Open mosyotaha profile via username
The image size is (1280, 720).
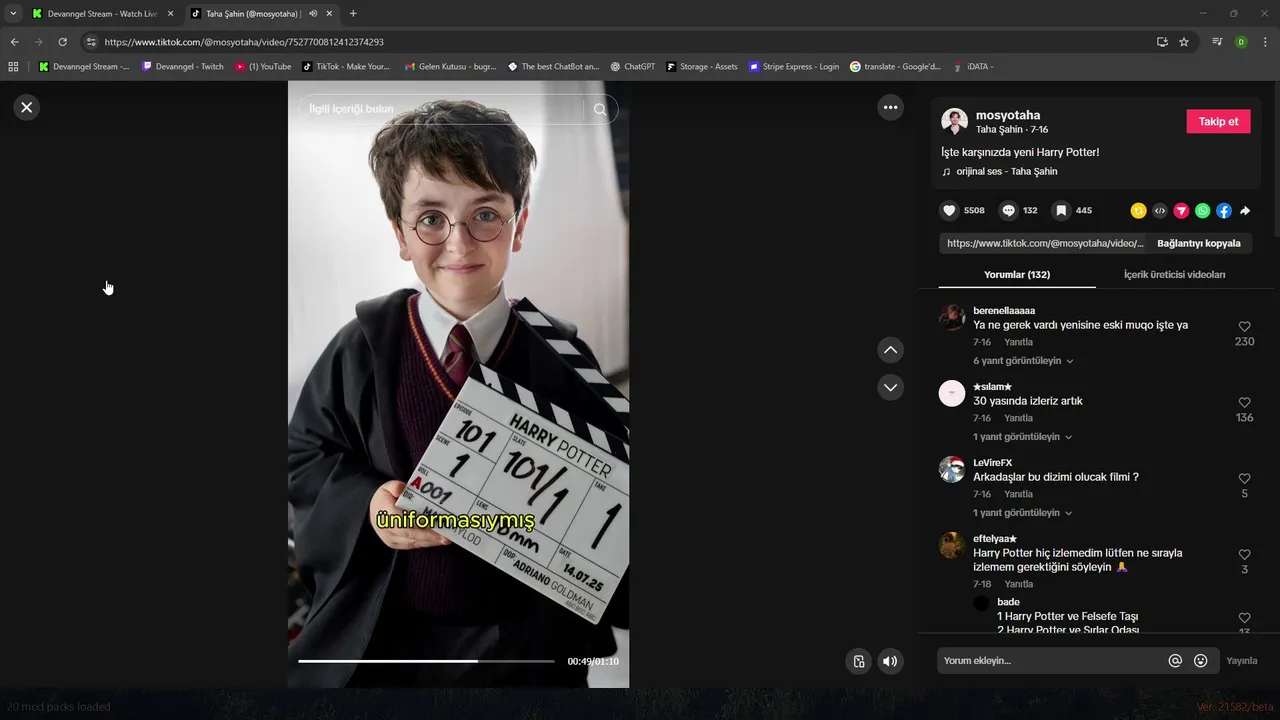[1008, 115]
